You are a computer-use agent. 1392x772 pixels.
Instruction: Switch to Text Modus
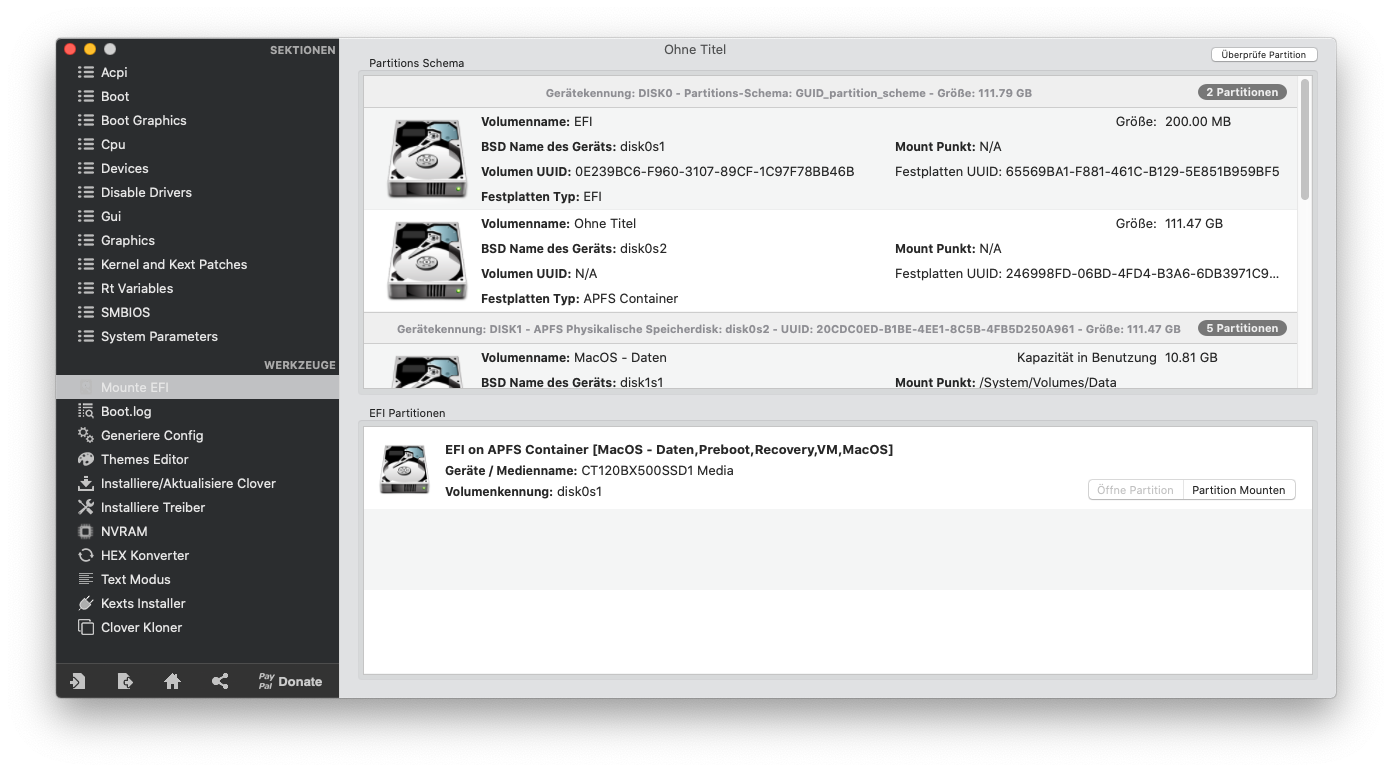tap(135, 579)
